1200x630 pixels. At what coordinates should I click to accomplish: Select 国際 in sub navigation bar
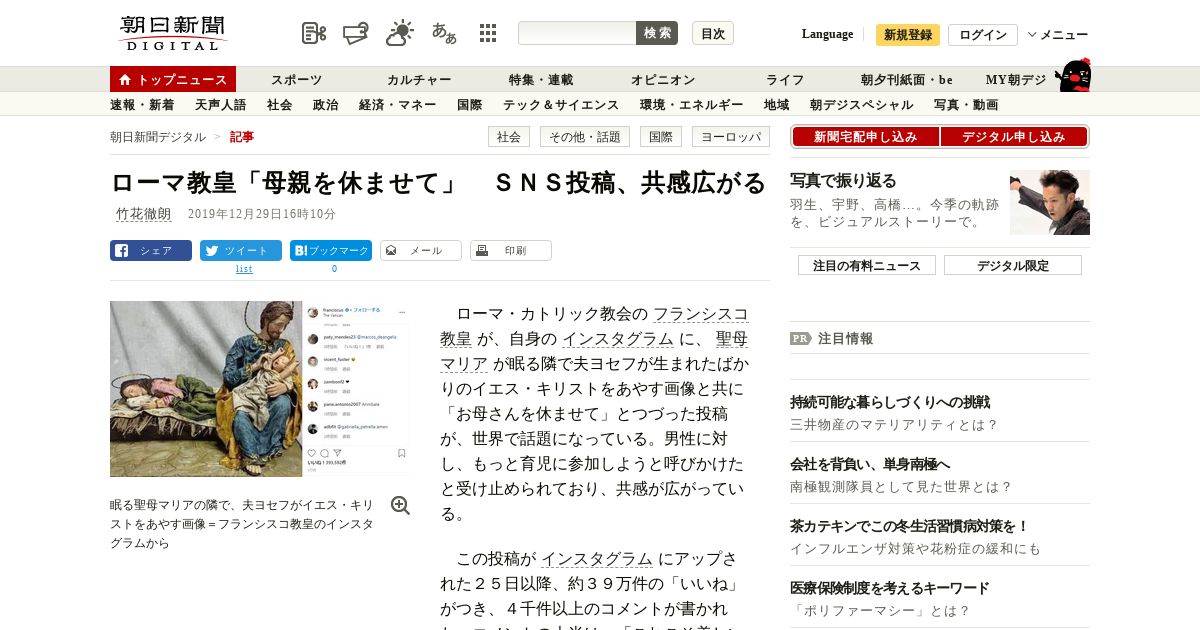469,104
